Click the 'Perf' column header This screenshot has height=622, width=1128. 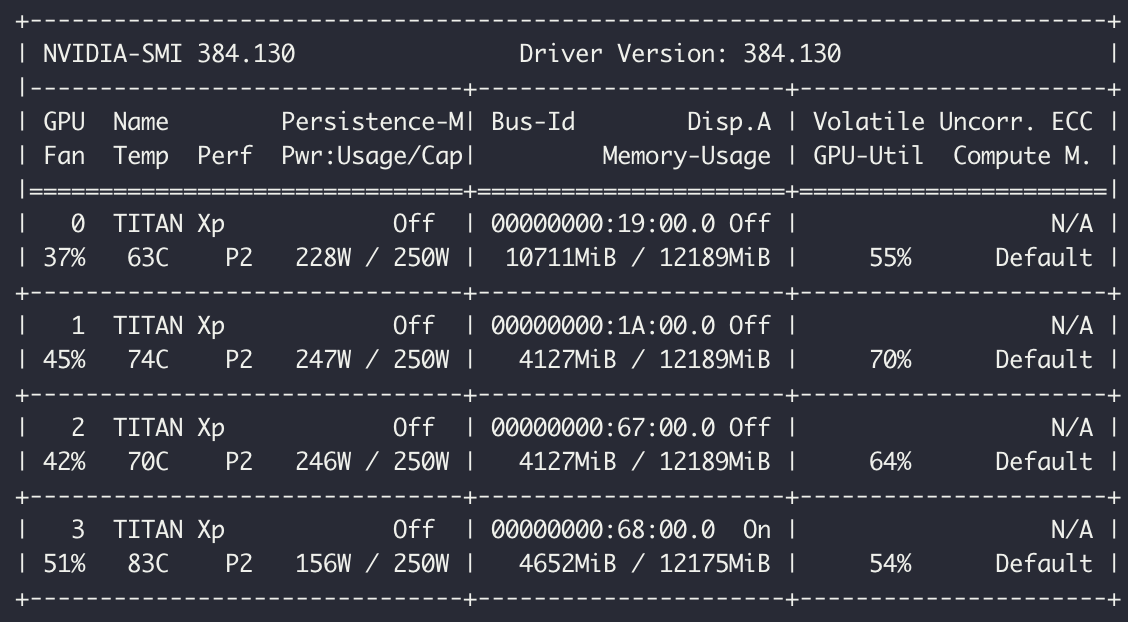pyautogui.click(x=225, y=156)
